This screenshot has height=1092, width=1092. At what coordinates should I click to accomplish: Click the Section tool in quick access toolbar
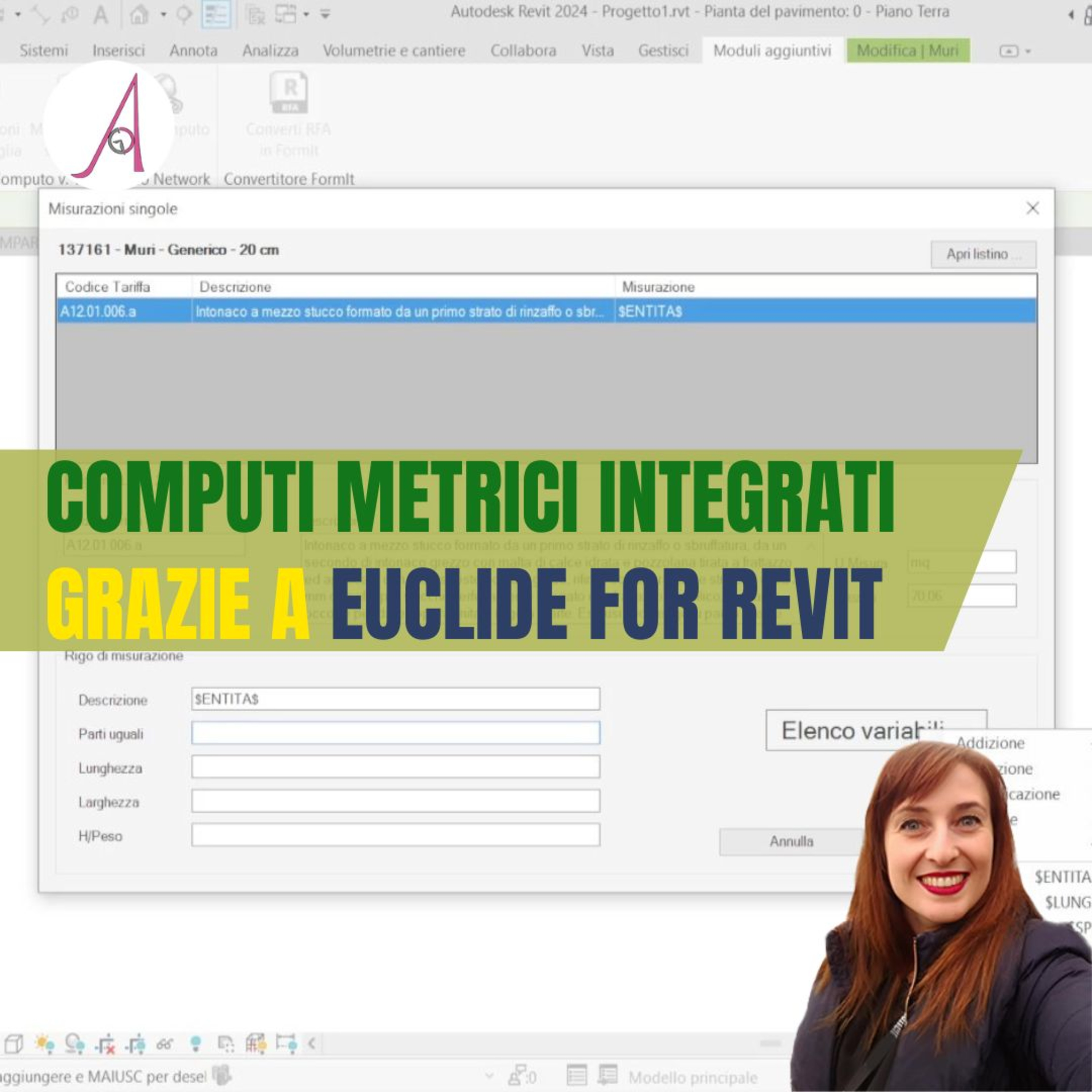pos(184,14)
